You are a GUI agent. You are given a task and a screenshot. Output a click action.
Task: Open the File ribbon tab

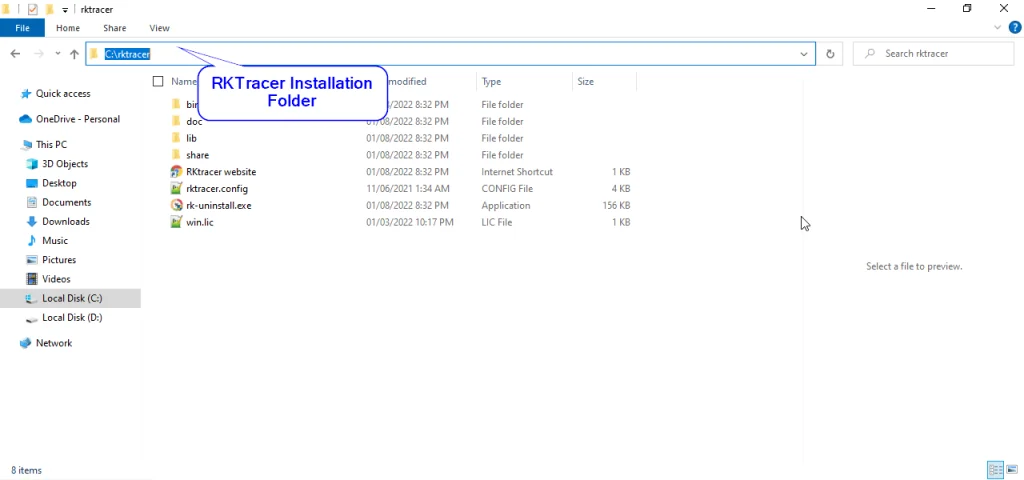click(x=22, y=28)
